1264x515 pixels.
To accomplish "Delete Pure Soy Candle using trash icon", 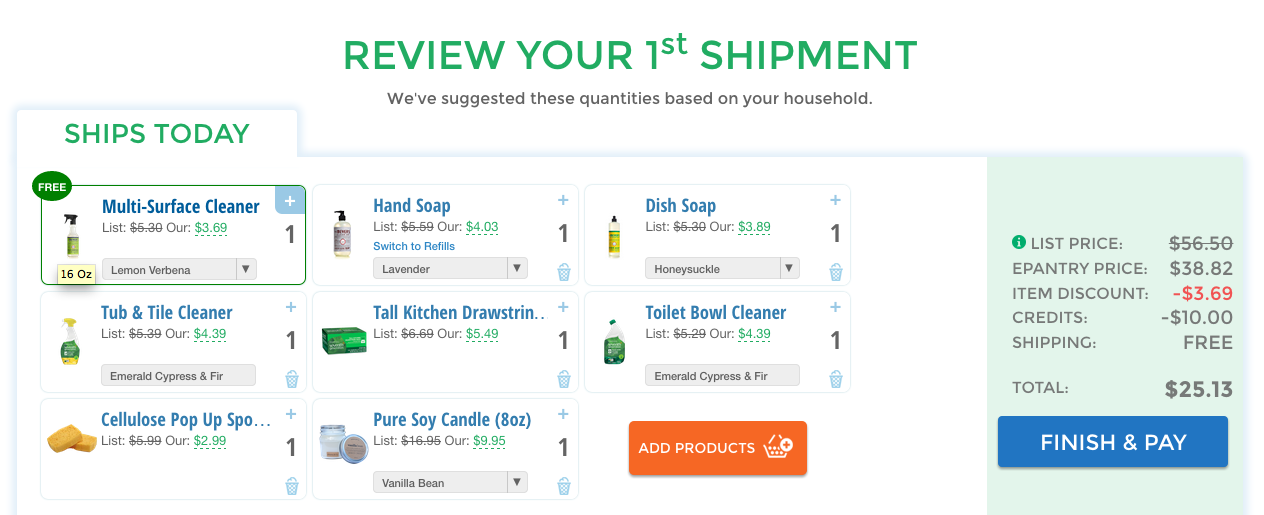I will (x=564, y=486).
